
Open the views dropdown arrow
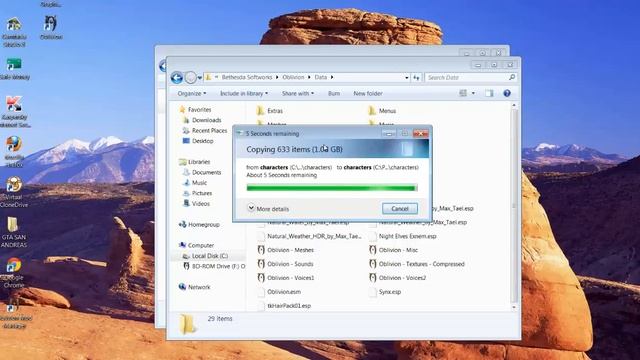(x=473, y=93)
